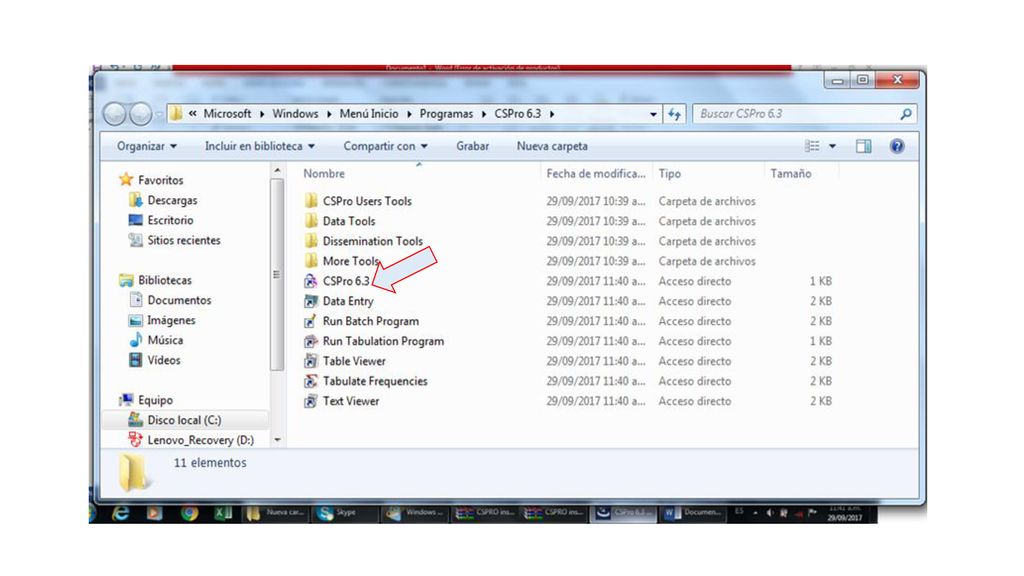Screen dimensions: 1024x576
Task: Go to Windows in the address path
Action: (295, 114)
